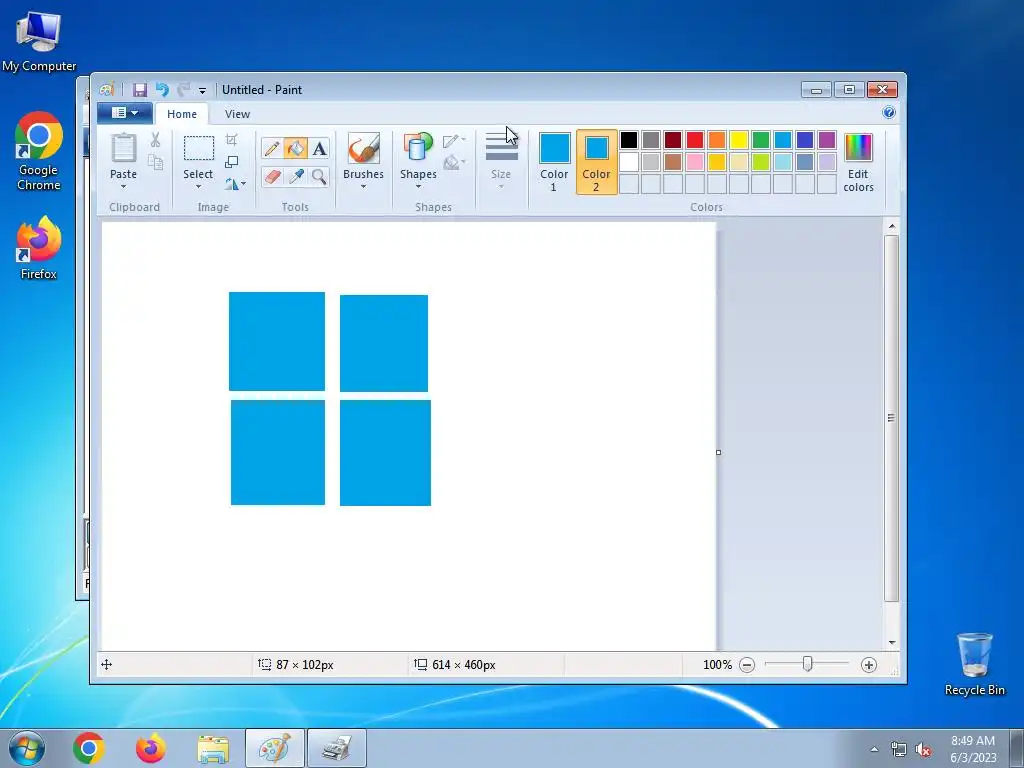Open the Customize Quick Access Toolbar arrow
The height and width of the screenshot is (768, 1024).
[x=202, y=91]
